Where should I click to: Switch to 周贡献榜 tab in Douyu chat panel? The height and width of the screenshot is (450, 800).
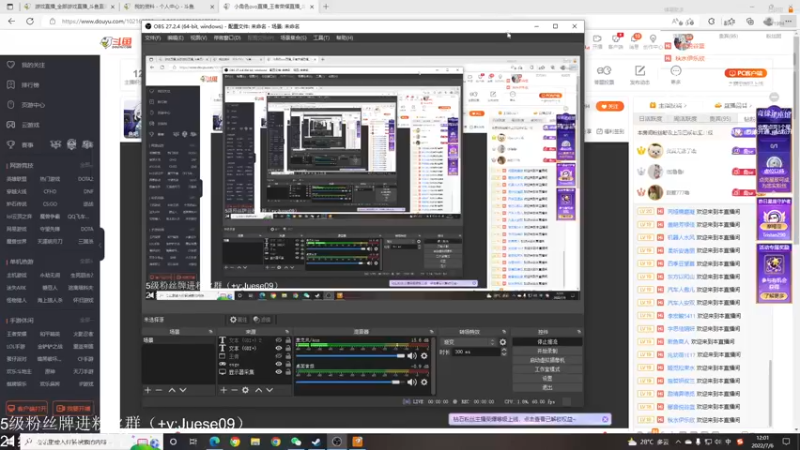pos(685,119)
